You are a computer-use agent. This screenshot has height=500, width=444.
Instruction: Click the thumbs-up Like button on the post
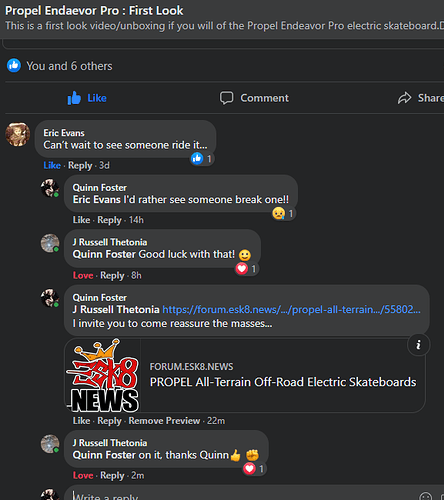click(x=87, y=98)
